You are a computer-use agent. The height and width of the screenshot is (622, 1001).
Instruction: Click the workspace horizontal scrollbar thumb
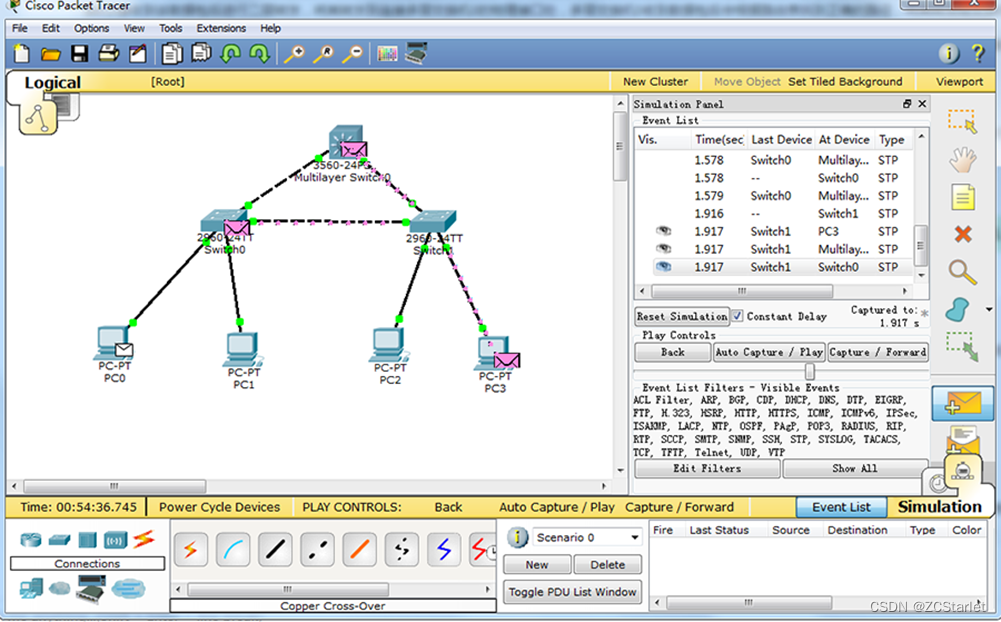tap(115, 486)
